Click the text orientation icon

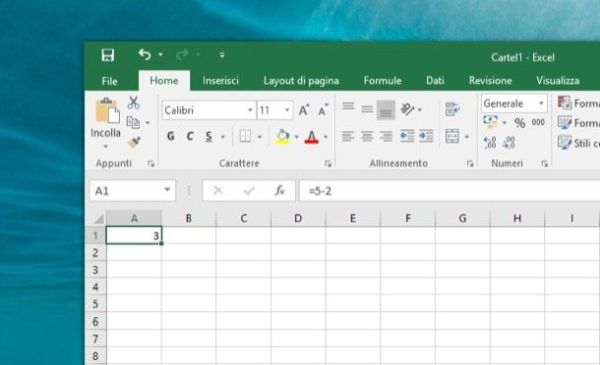point(407,109)
